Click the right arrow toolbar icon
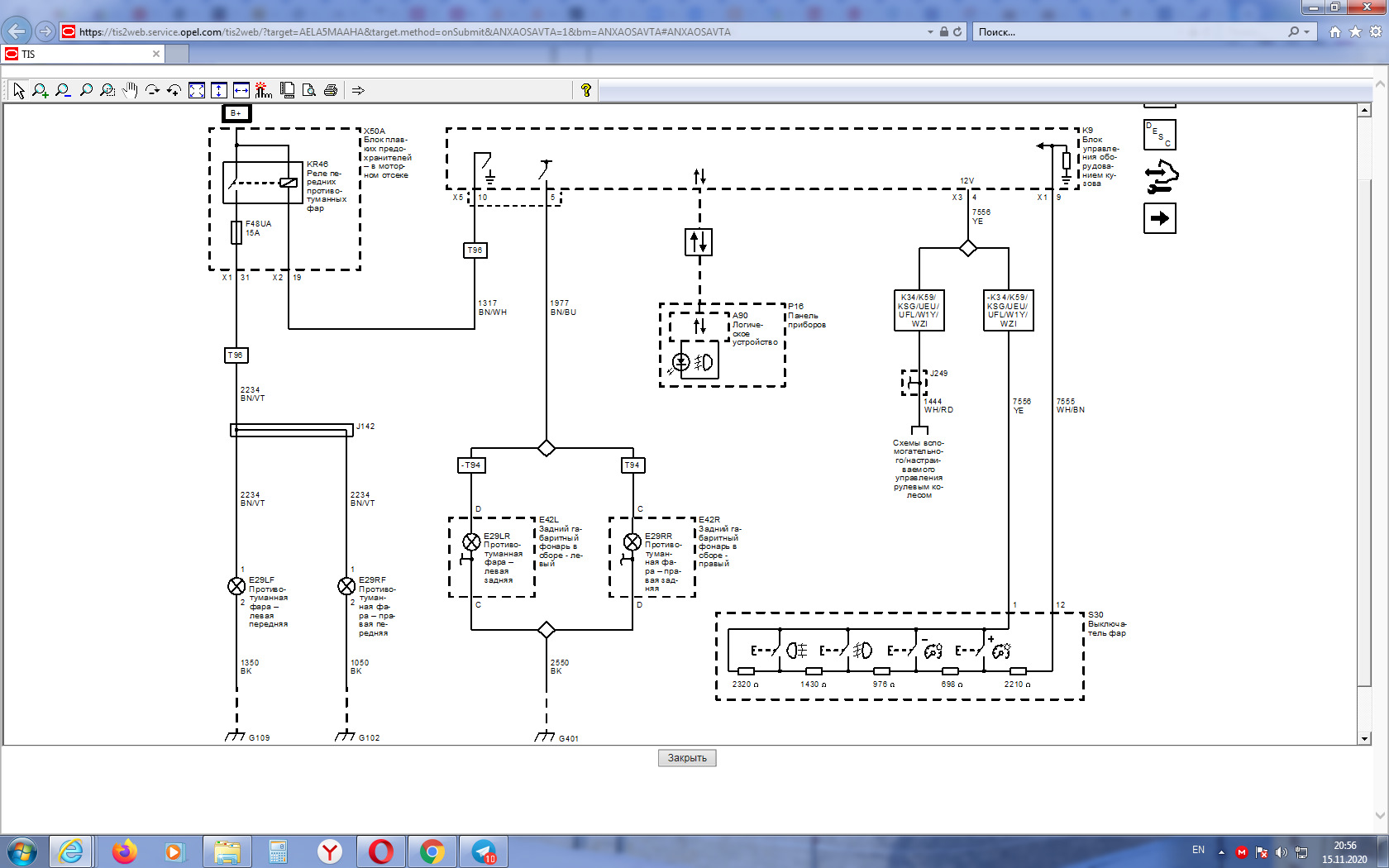The width and height of the screenshot is (1389, 868). click(358, 90)
